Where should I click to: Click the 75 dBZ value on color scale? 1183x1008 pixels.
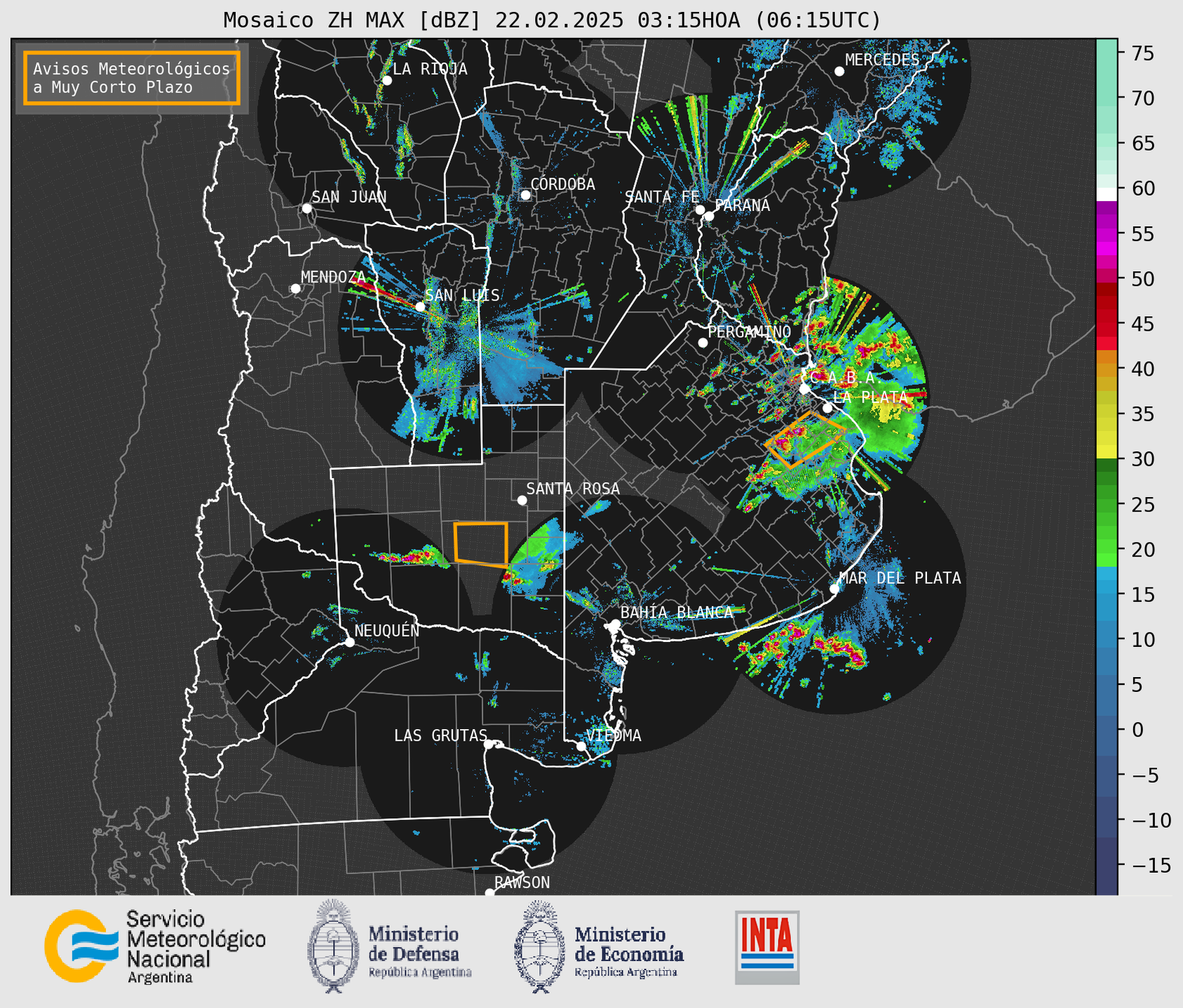pos(1142,53)
